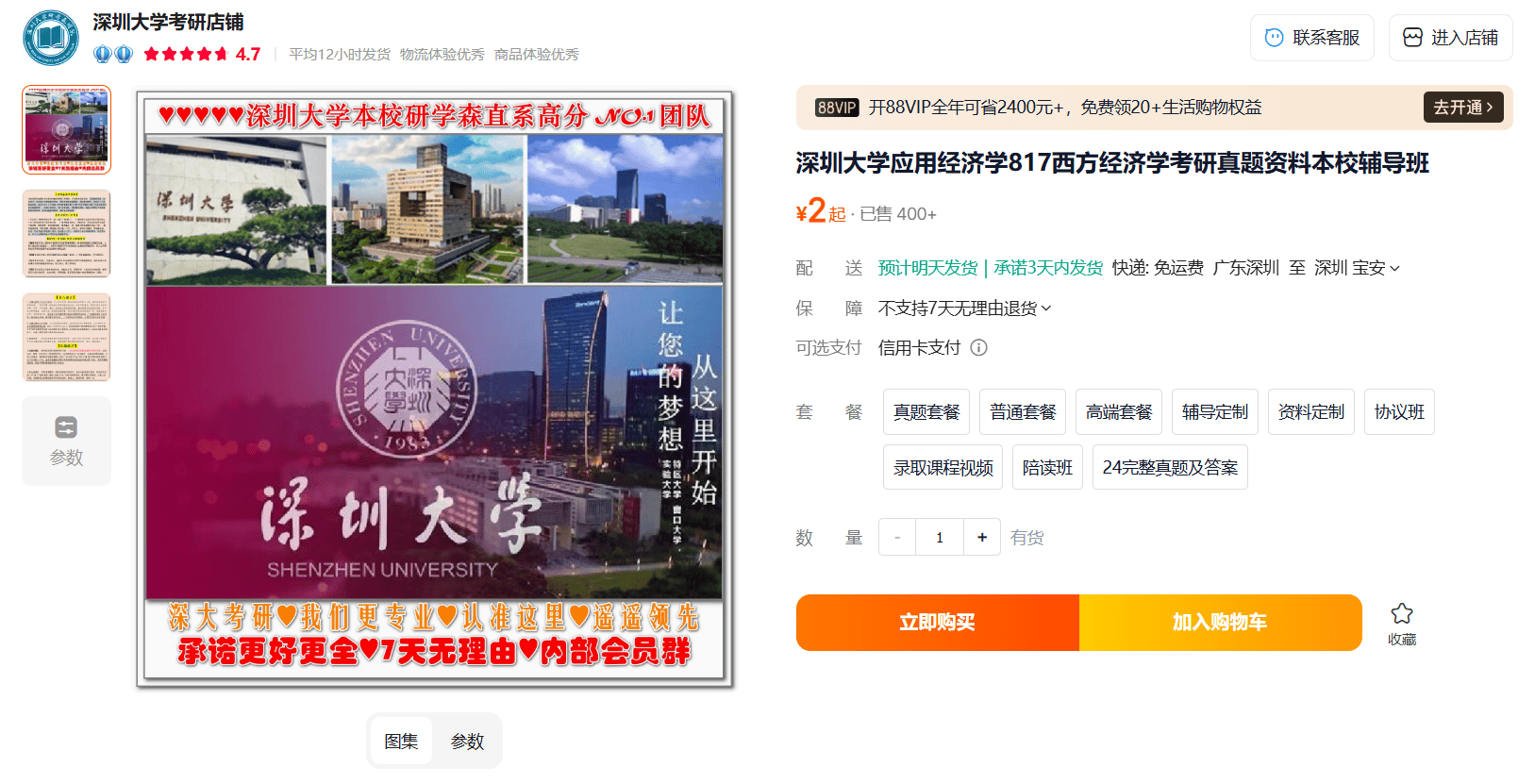
Task: Select the 普通套餐 package
Action: point(1023,412)
